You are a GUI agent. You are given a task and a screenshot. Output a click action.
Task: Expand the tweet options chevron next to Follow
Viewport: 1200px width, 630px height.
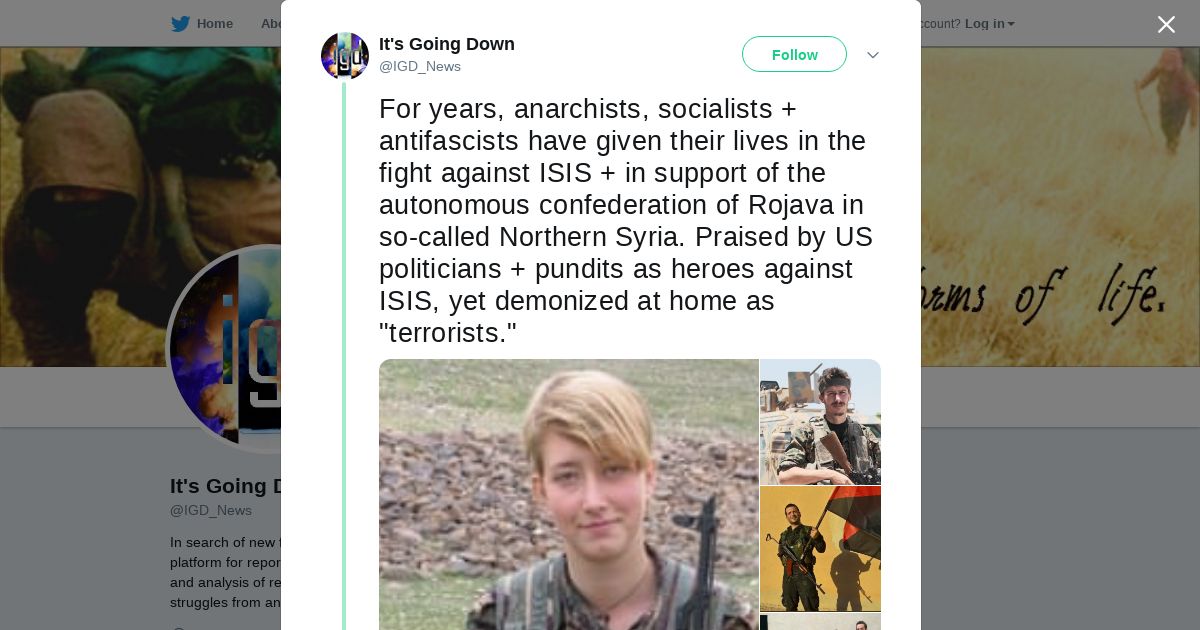click(873, 55)
